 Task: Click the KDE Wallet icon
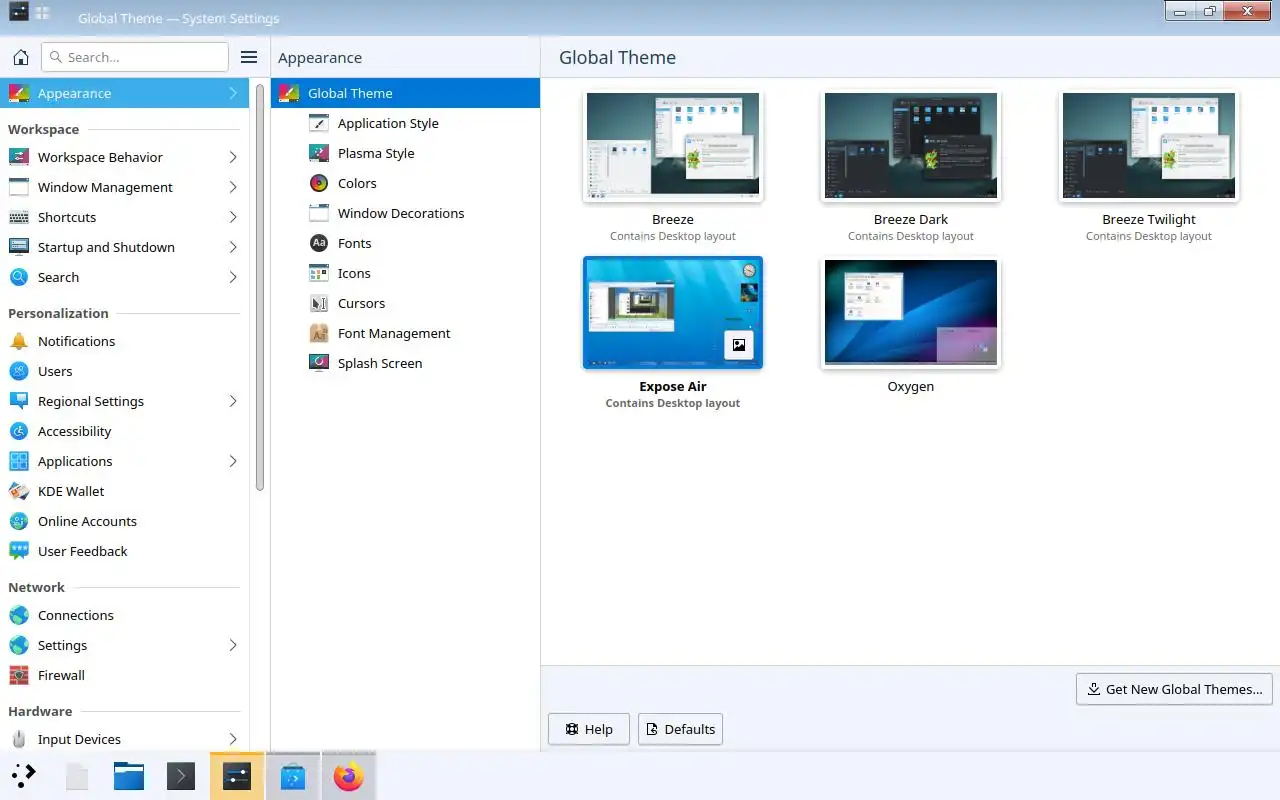[18, 491]
